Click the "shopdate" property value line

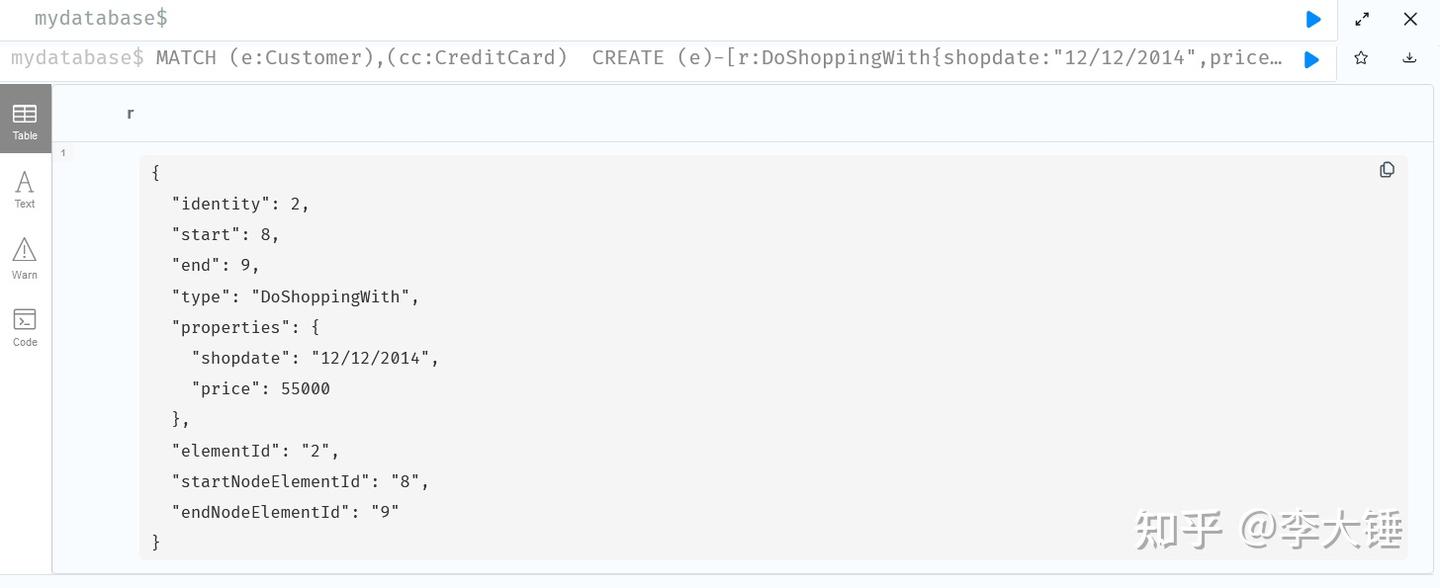[315, 358]
